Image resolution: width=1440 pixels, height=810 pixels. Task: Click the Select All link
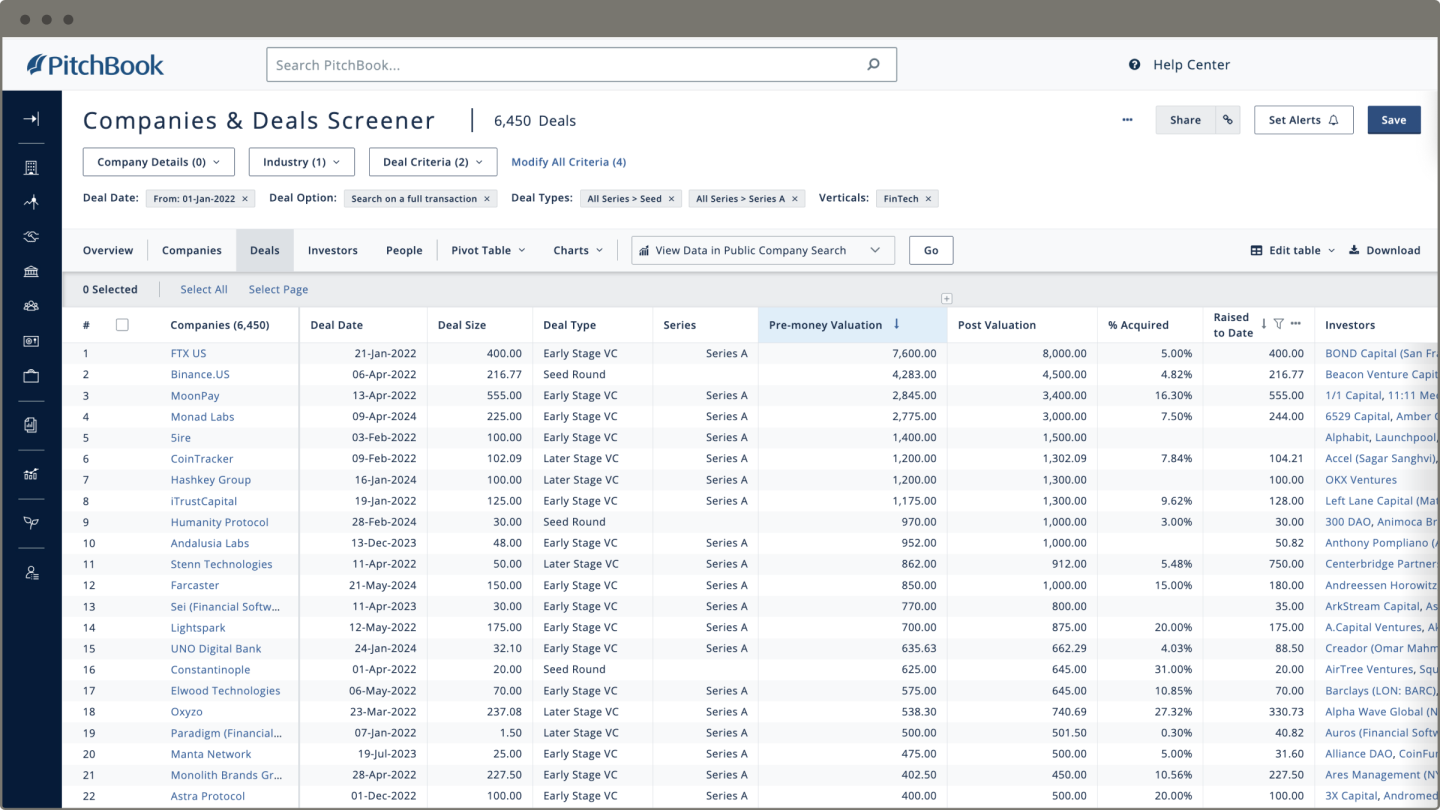click(x=204, y=289)
